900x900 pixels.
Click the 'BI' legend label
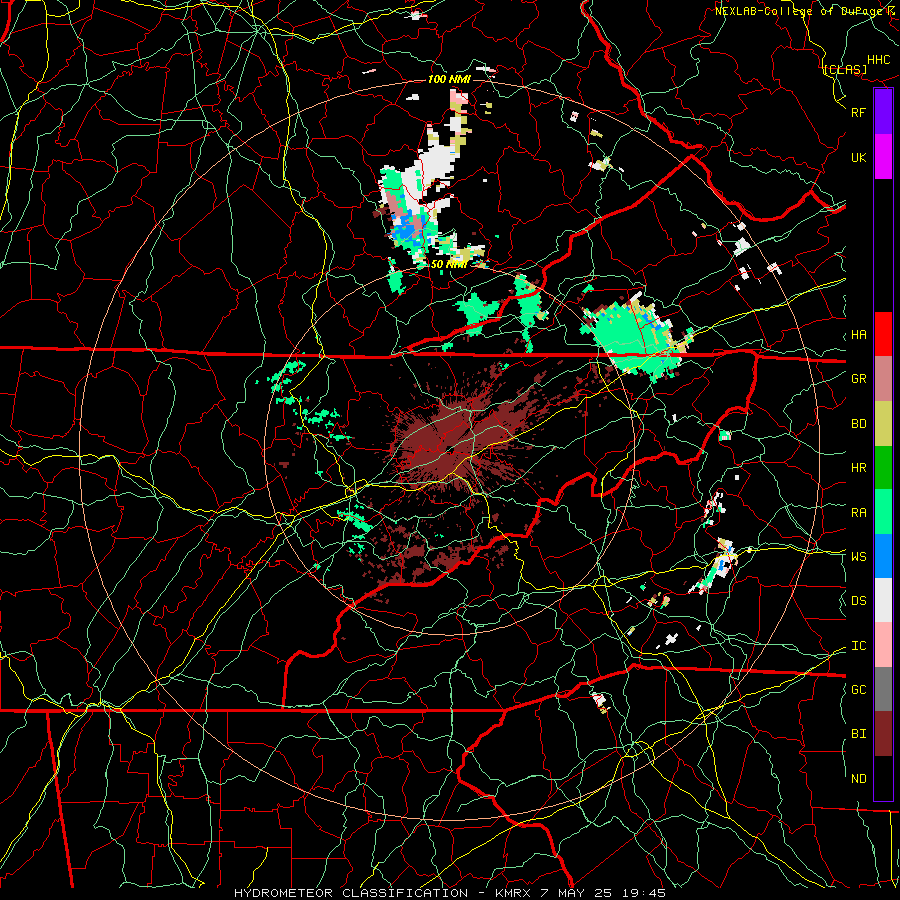858,734
